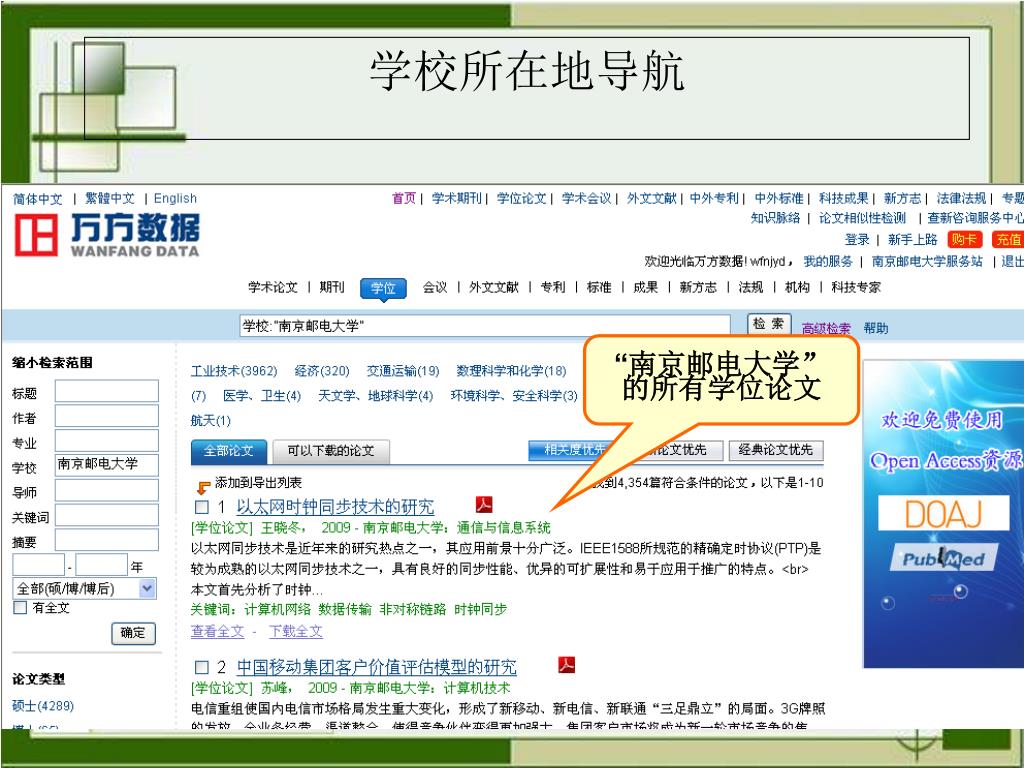This screenshot has height=768, width=1024.
Task: Open PDF icon for 中国移动集团客户价值评估模型的研究
Action: (x=566, y=665)
